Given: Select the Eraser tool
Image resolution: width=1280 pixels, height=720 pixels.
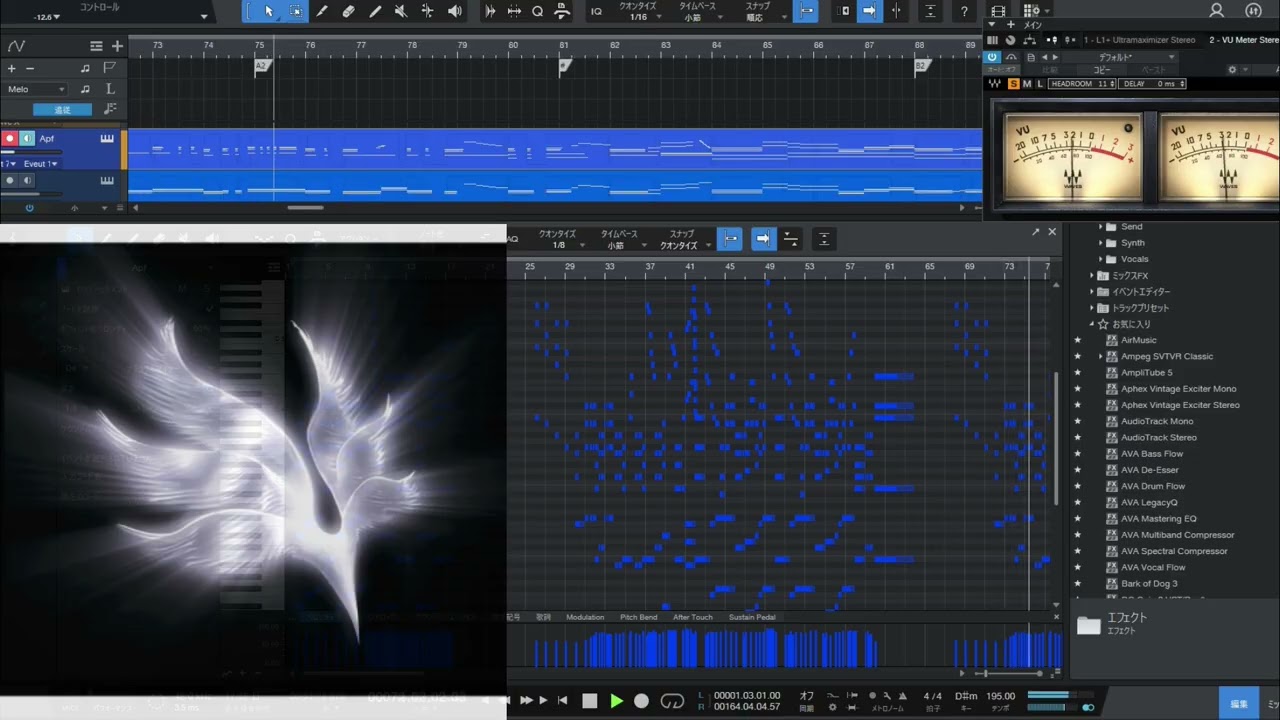Looking at the screenshot, I should click(348, 11).
